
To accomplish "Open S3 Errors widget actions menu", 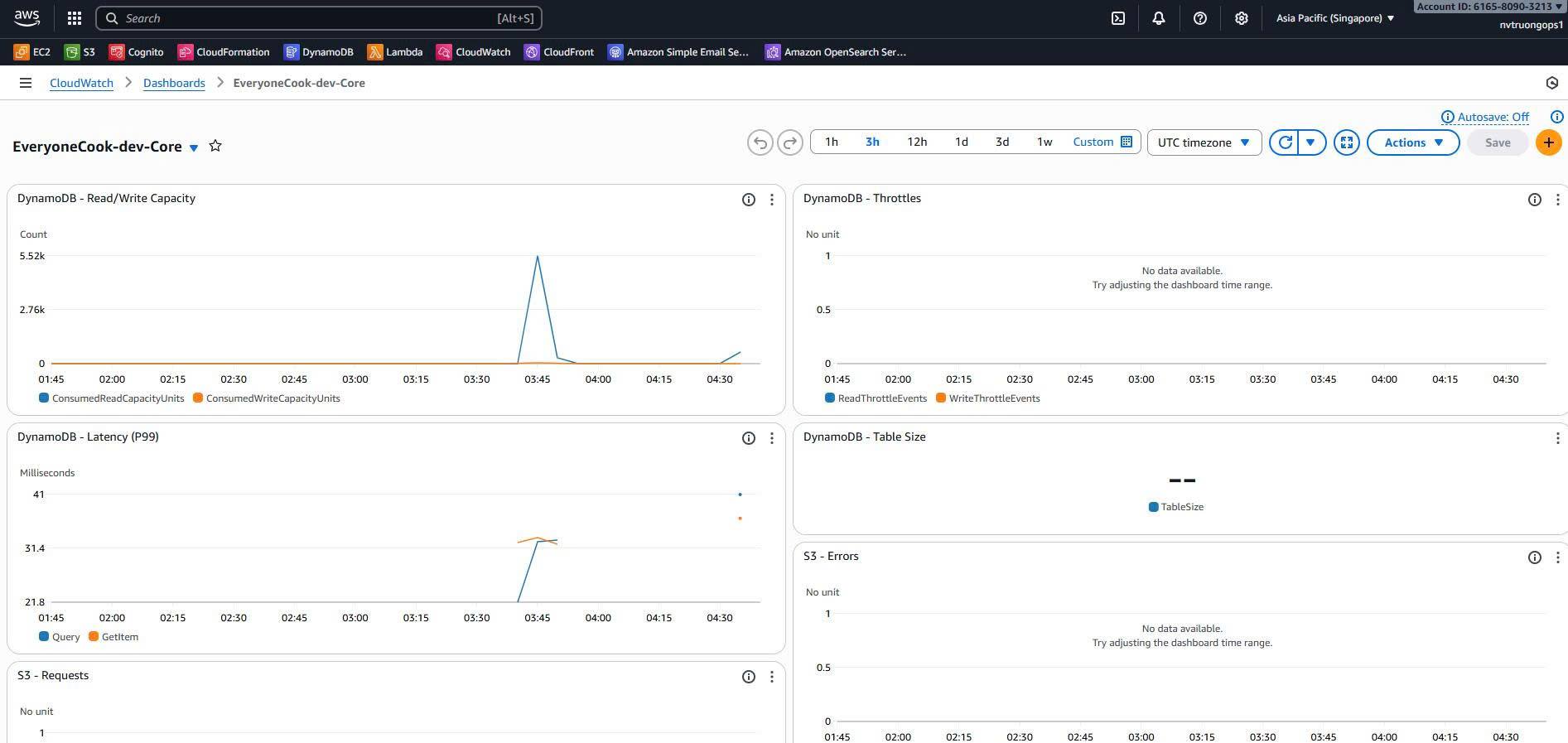I will [1558, 557].
